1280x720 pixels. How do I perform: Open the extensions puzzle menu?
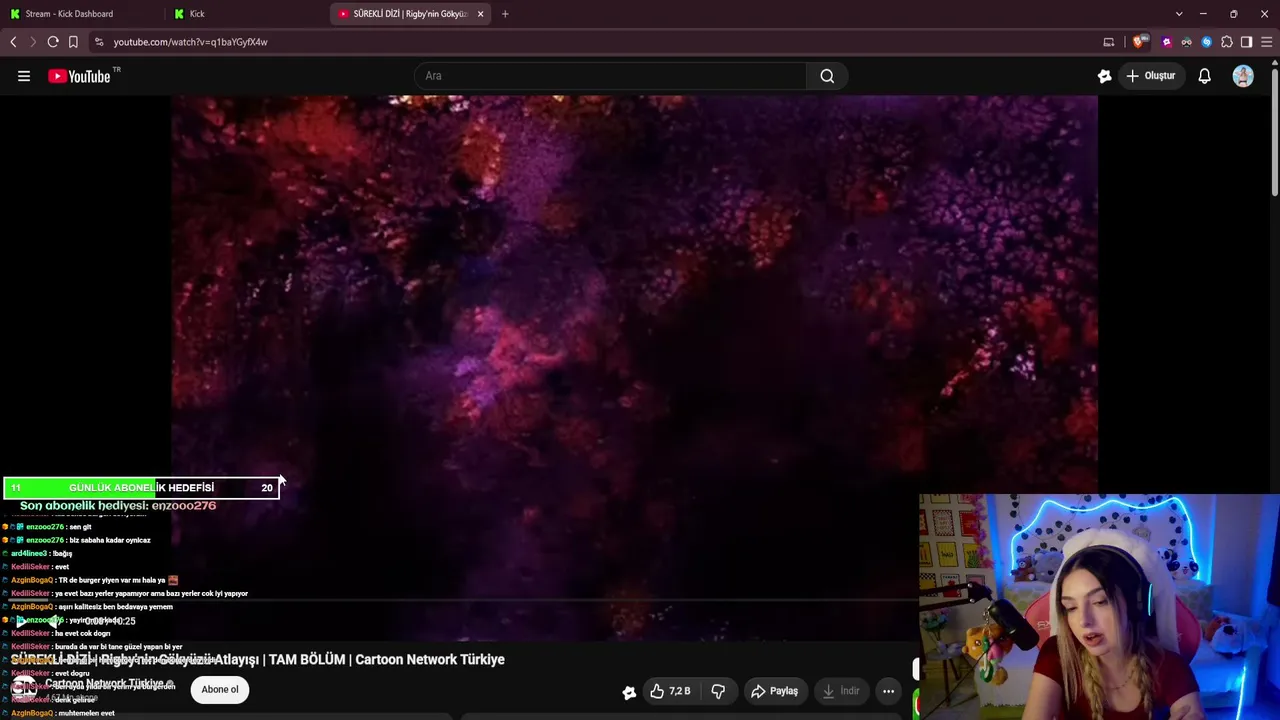tap(1227, 42)
